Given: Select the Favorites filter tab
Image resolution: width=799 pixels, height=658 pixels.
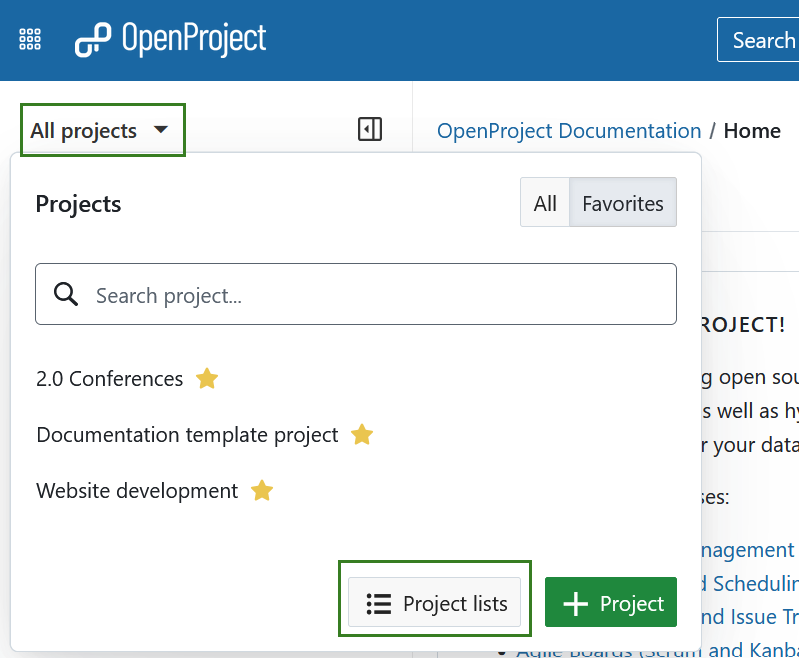Looking at the screenshot, I should point(622,203).
